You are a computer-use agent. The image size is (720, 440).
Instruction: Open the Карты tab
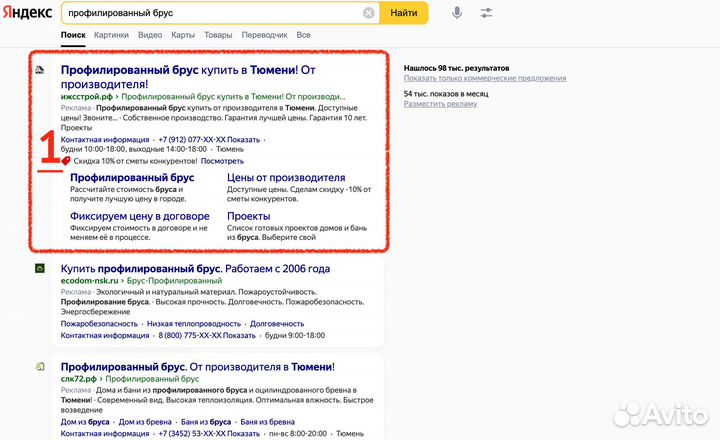point(183,35)
